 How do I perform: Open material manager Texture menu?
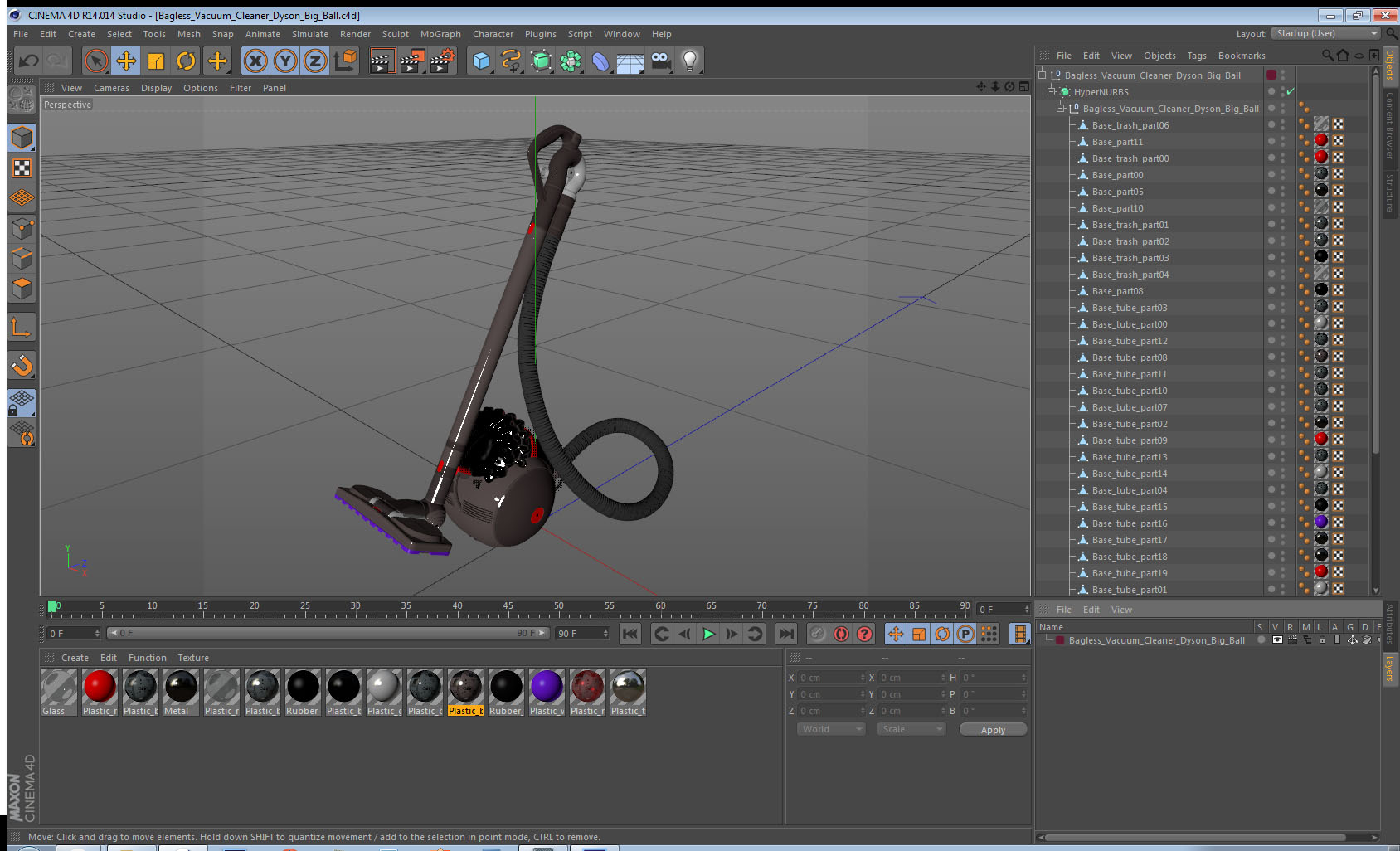193,658
